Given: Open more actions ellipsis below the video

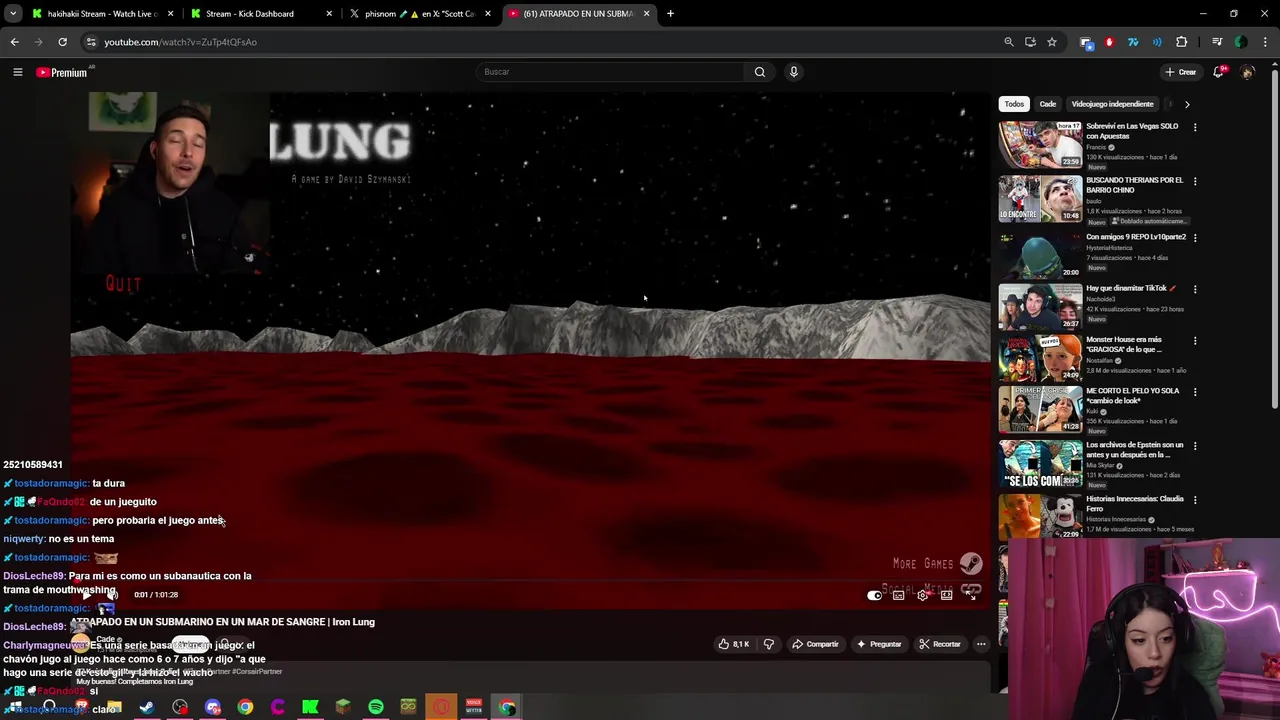Looking at the screenshot, I should point(981,644).
